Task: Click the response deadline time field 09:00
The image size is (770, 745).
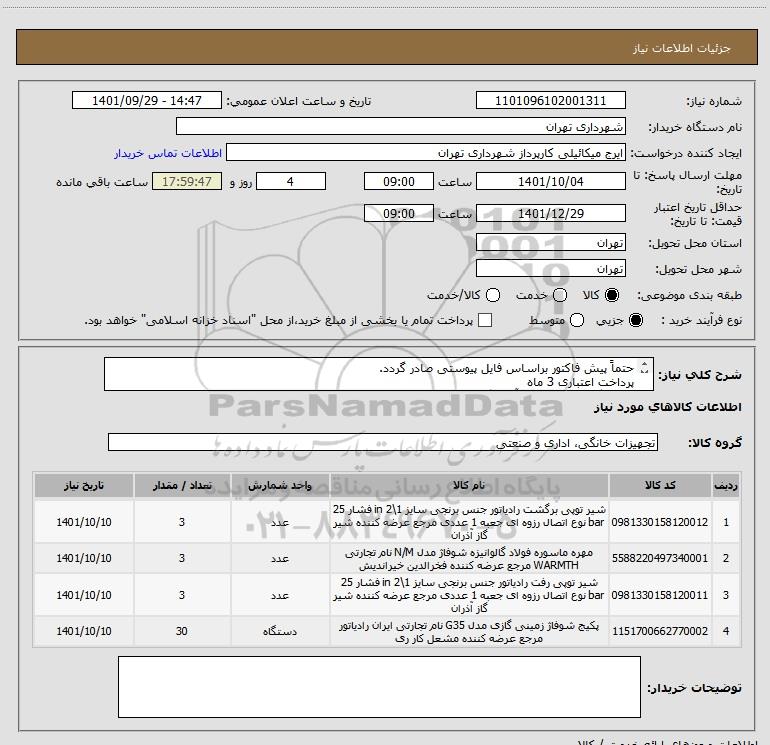Action: tap(399, 181)
